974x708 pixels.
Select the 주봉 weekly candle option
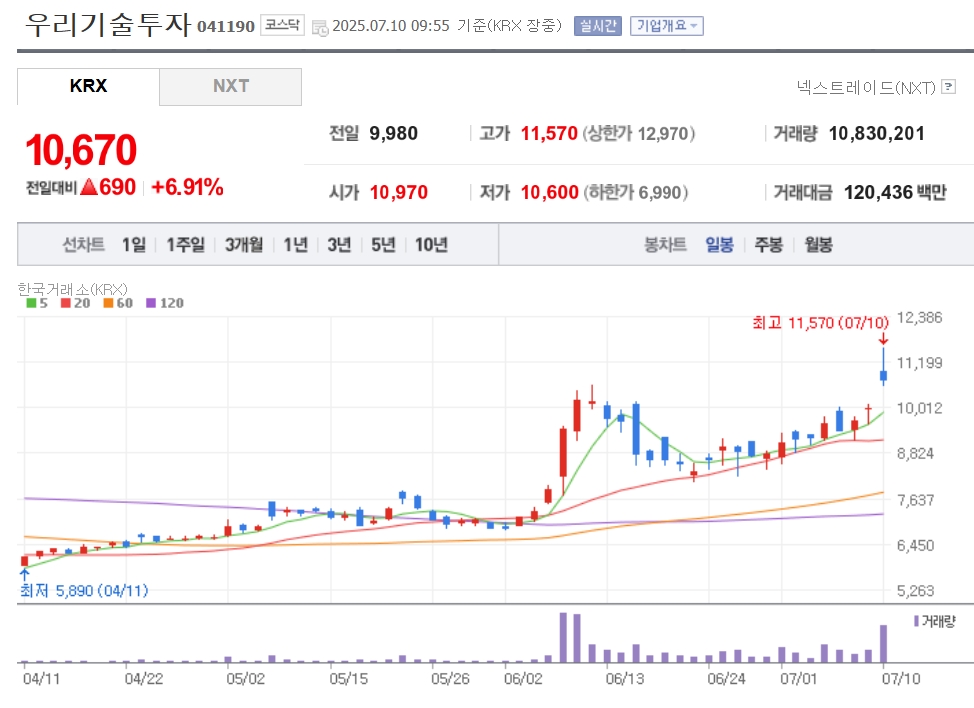[768, 245]
